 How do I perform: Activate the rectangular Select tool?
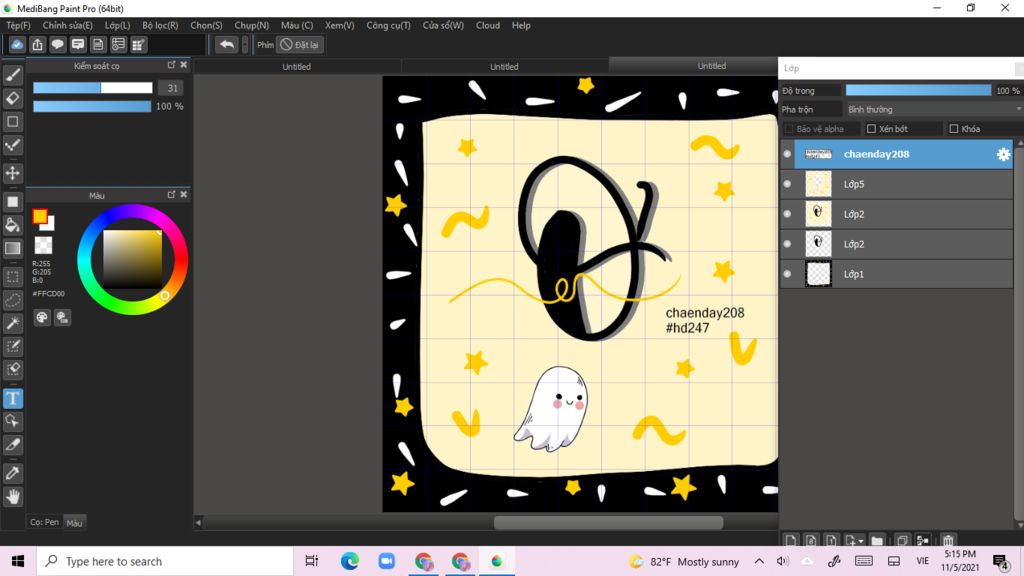(12, 276)
